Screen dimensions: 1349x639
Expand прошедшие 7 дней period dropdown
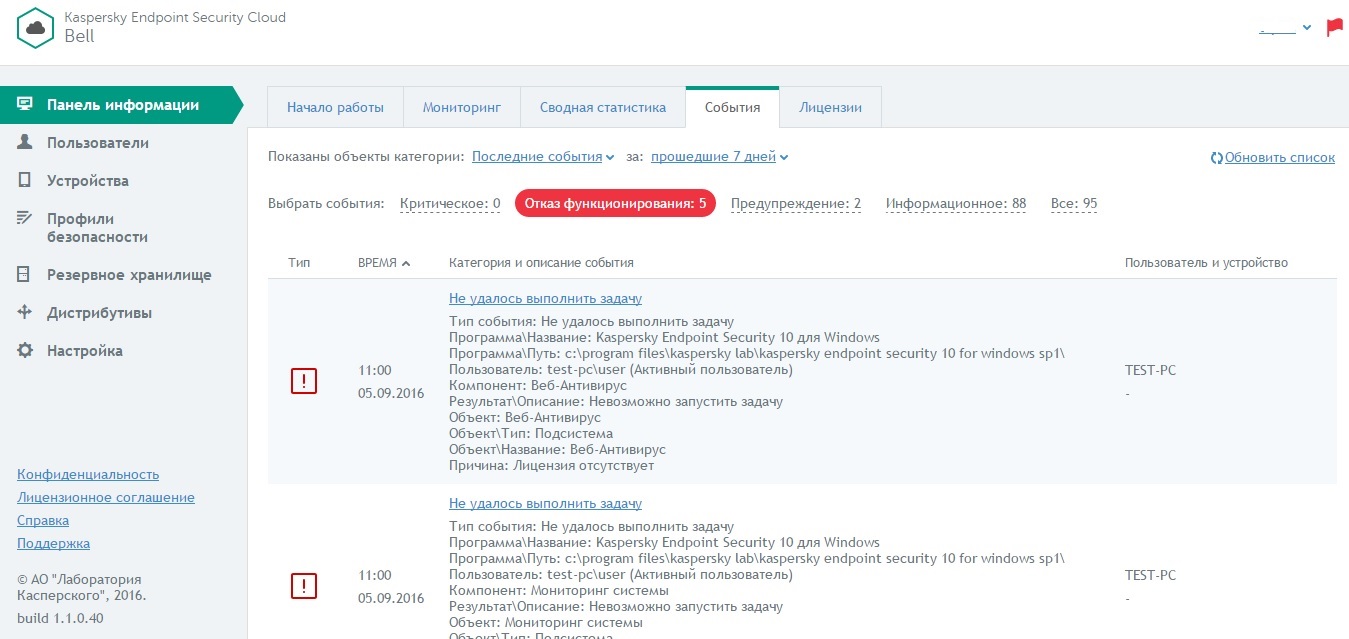pyautogui.click(x=719, y=157)
